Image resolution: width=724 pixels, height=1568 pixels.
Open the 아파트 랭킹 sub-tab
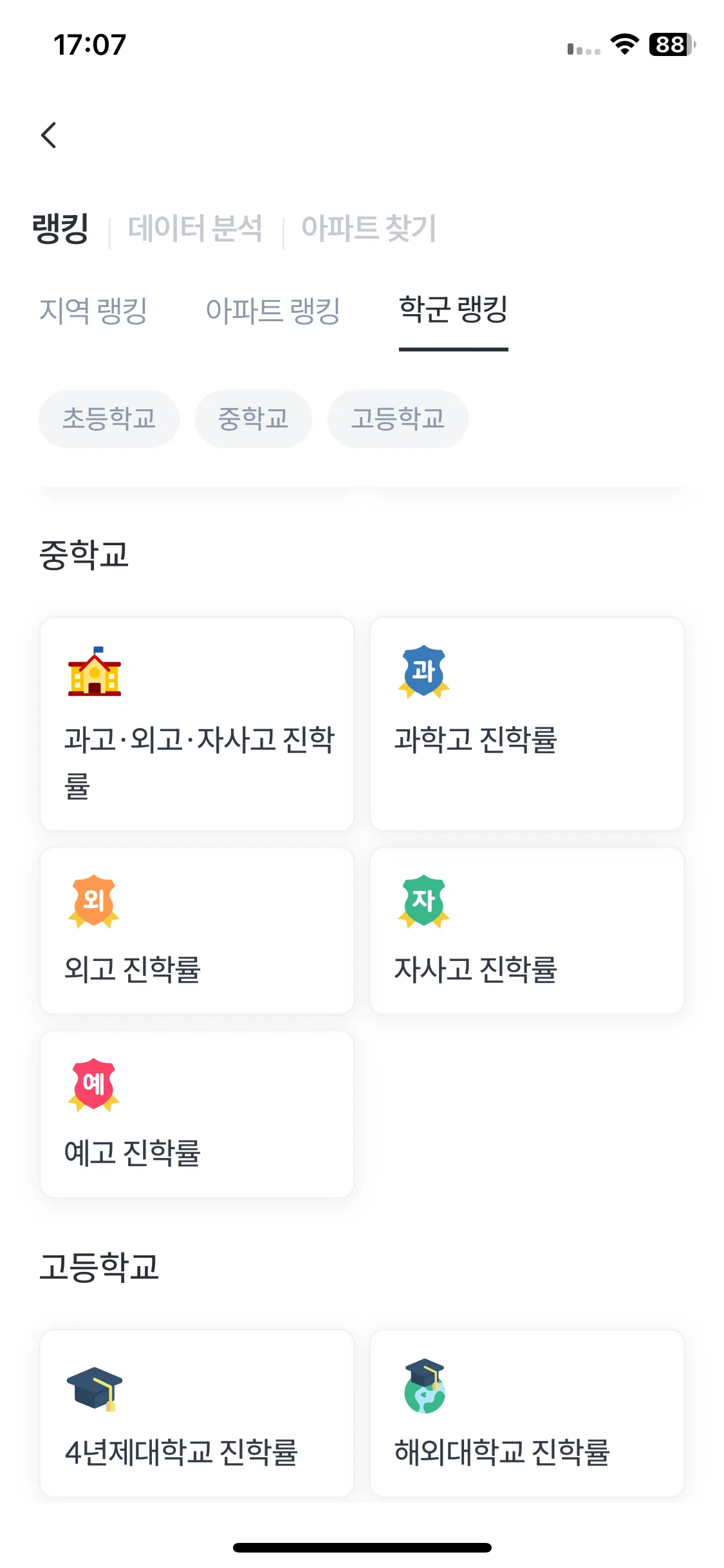[273, 311]
